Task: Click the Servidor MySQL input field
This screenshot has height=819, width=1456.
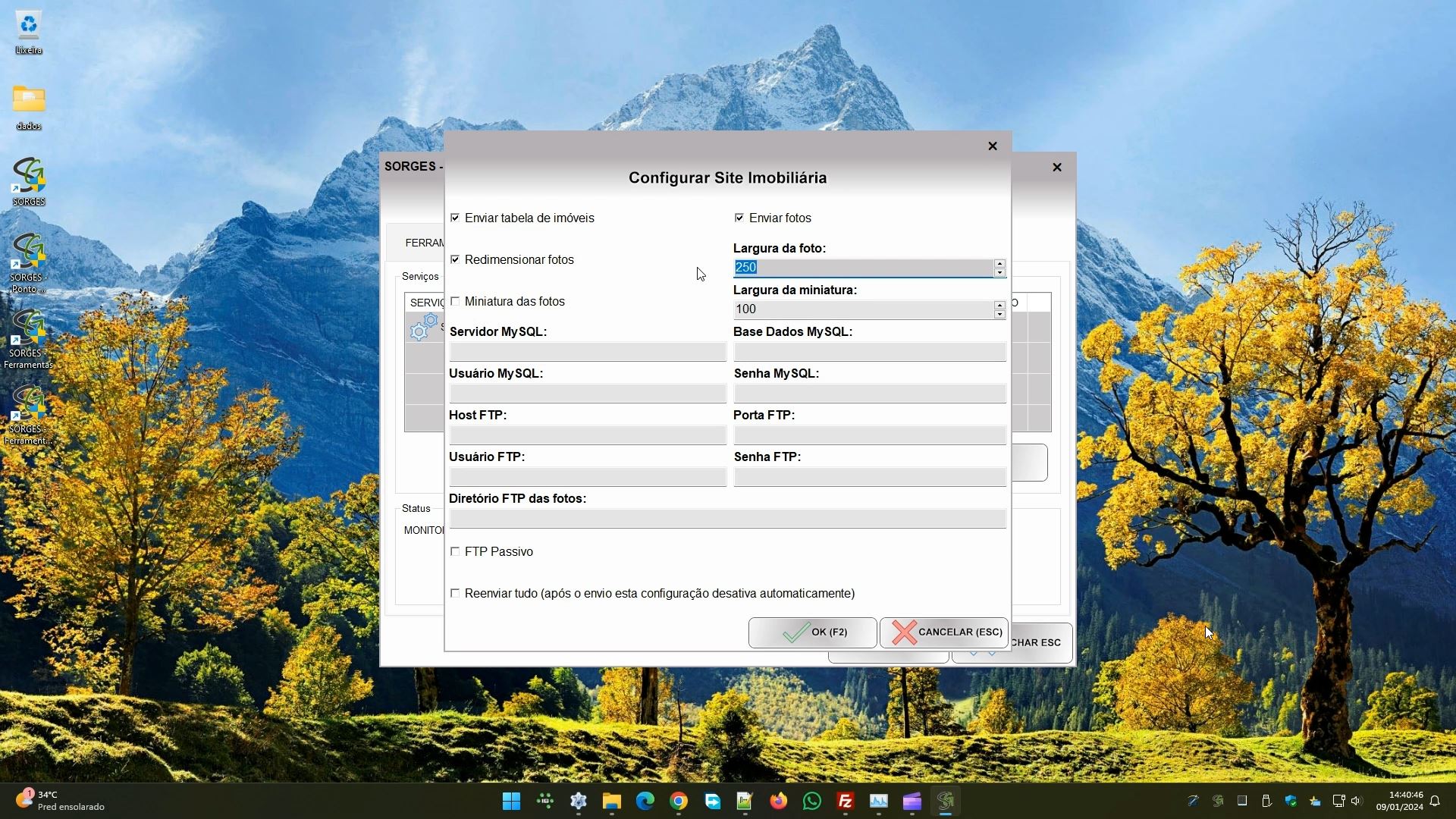Action: pos(588,352)
